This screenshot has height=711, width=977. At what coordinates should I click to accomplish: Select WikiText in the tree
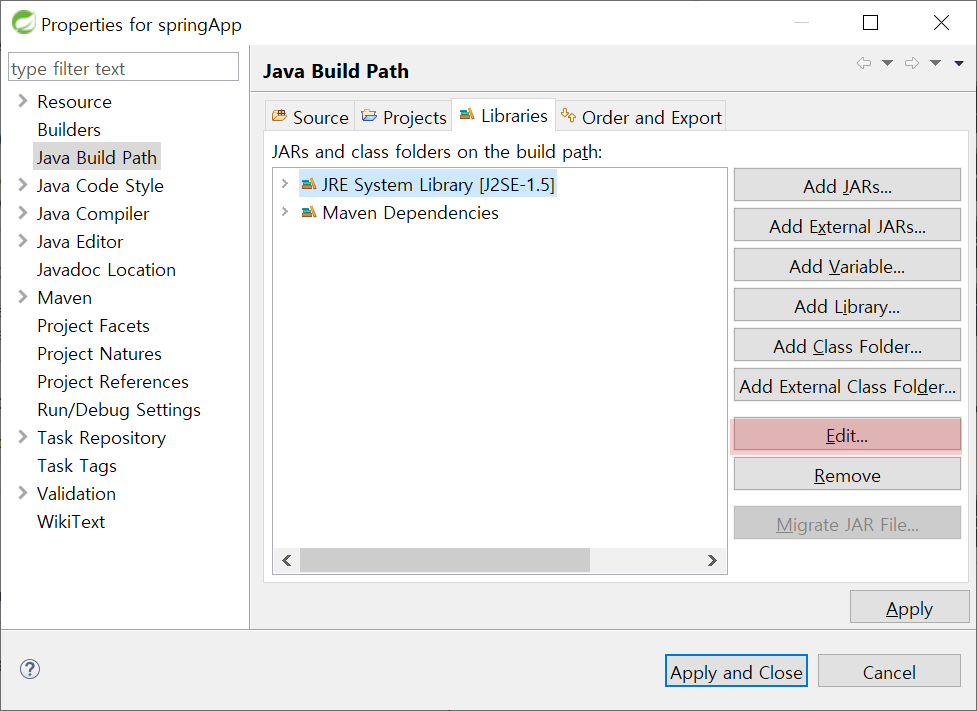(x=71, y=522)
